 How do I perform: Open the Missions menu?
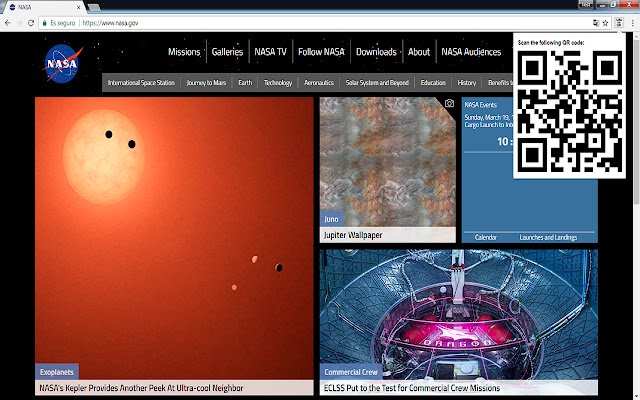184,52
